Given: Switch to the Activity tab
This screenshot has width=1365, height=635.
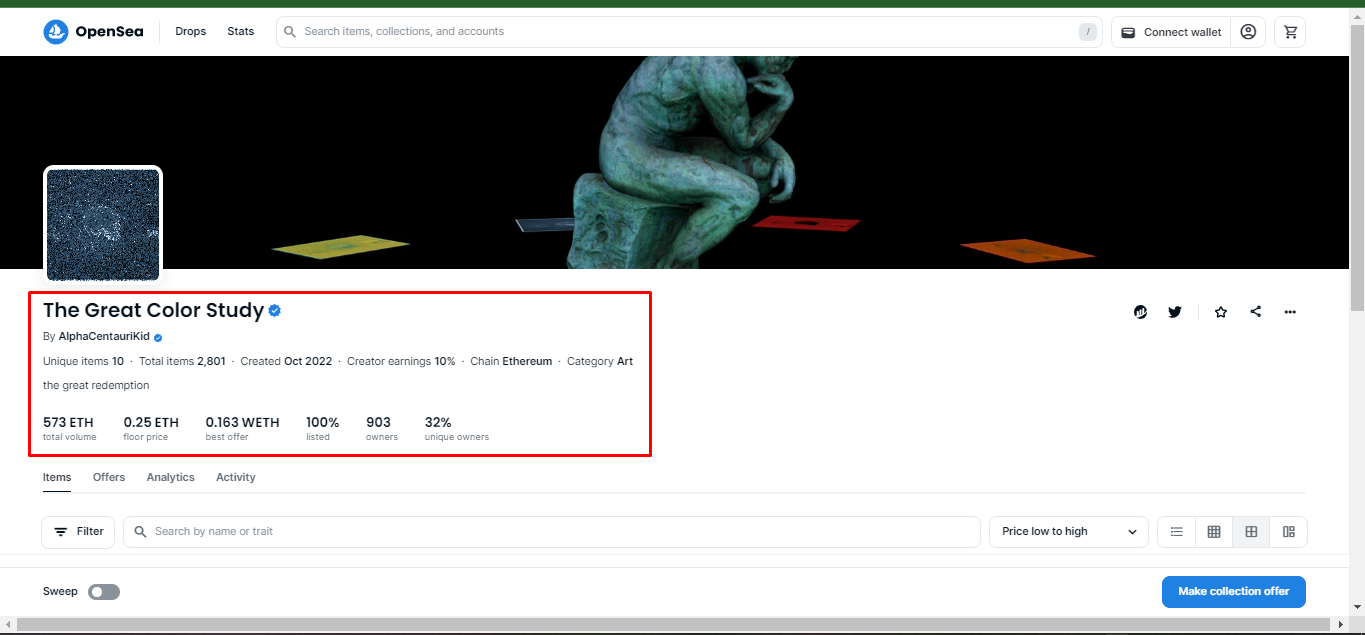Looking at the screenshot, I should click(236, 478).
